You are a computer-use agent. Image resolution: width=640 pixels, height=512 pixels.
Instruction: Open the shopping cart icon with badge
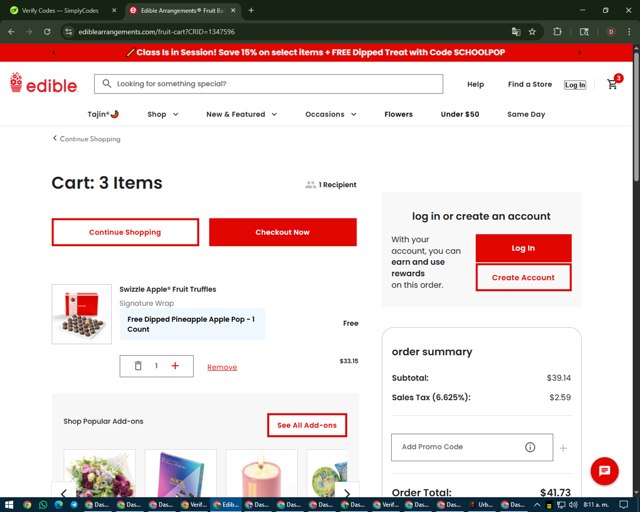(614, 82)
